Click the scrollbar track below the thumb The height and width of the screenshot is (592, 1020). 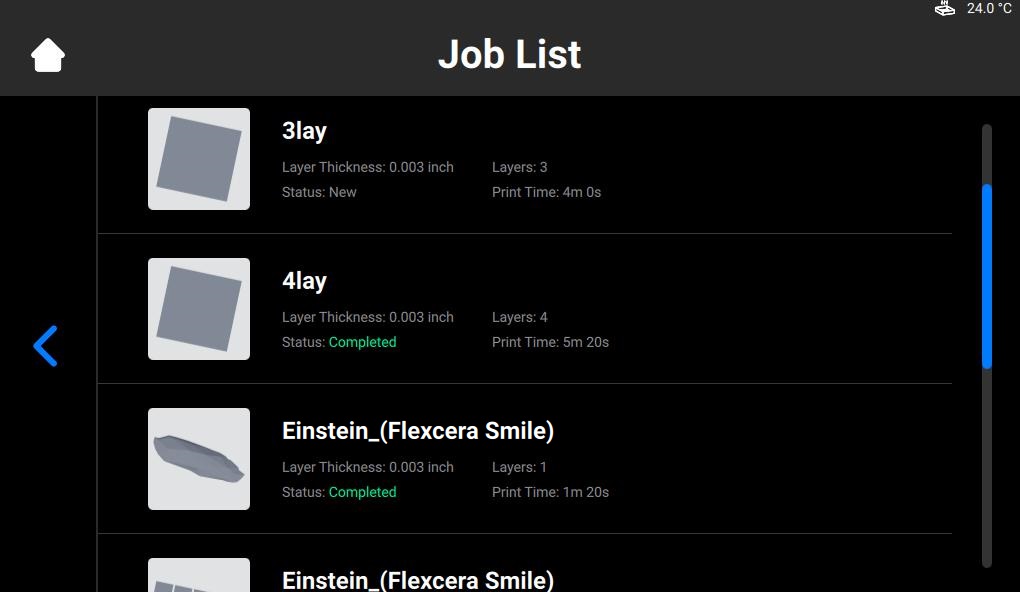coord(987,468)
